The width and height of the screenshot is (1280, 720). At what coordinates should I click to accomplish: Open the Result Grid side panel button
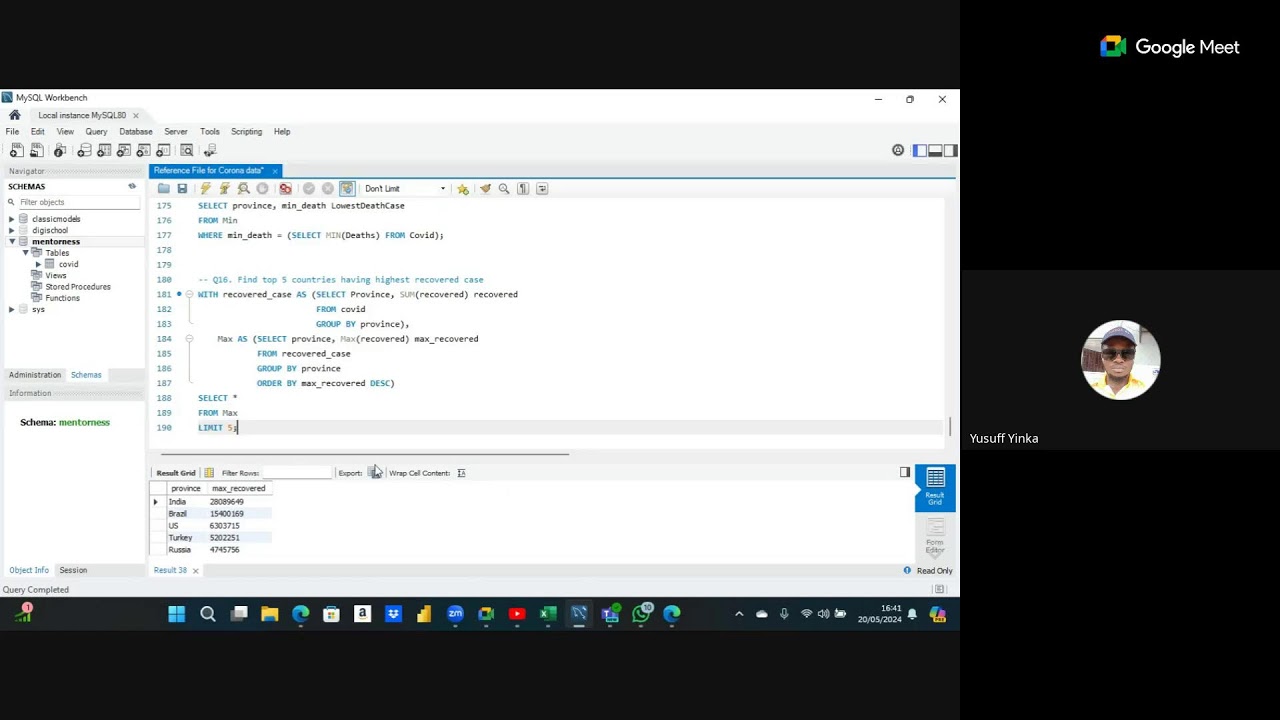click(x=935, y=488)
